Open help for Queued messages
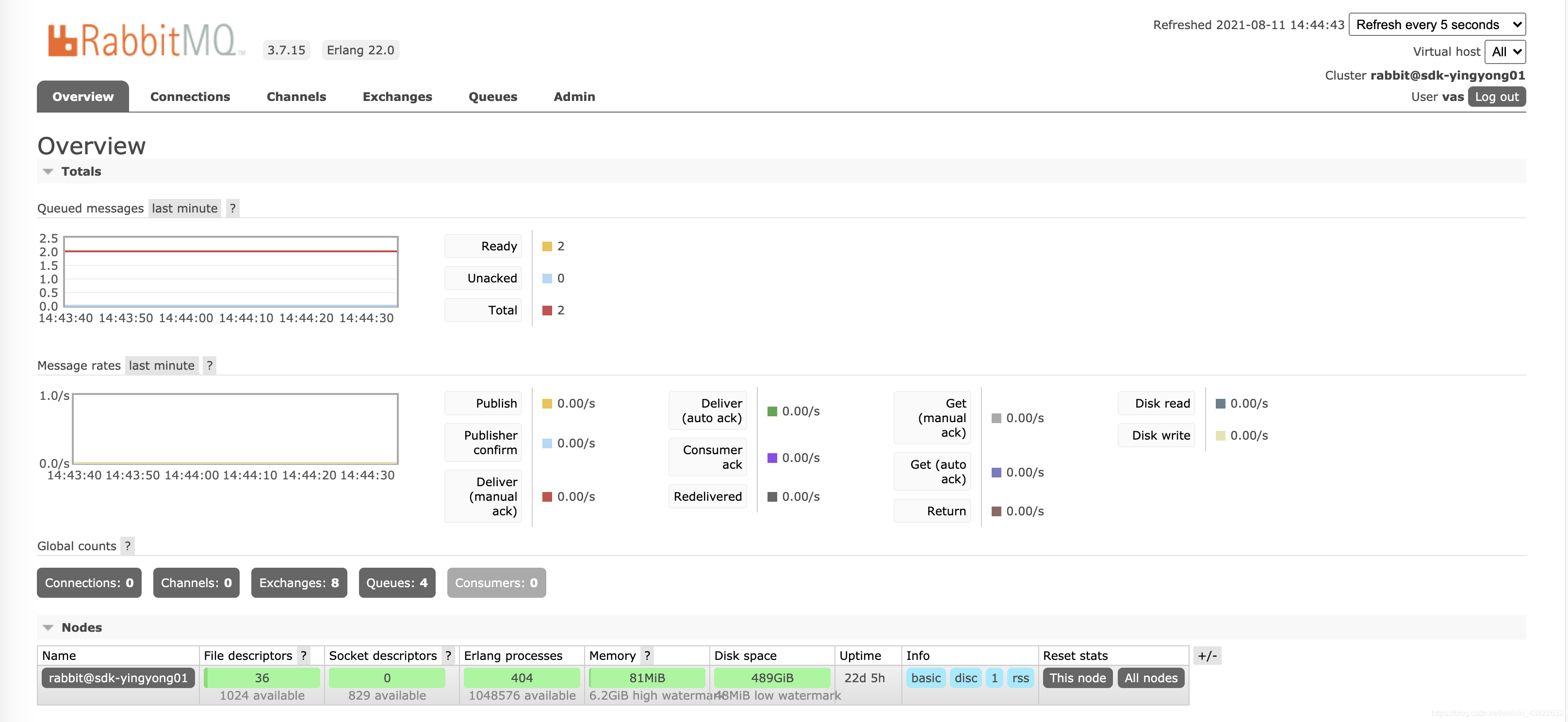The width and height of the screenshot is (1568, 722). [232, 208]
